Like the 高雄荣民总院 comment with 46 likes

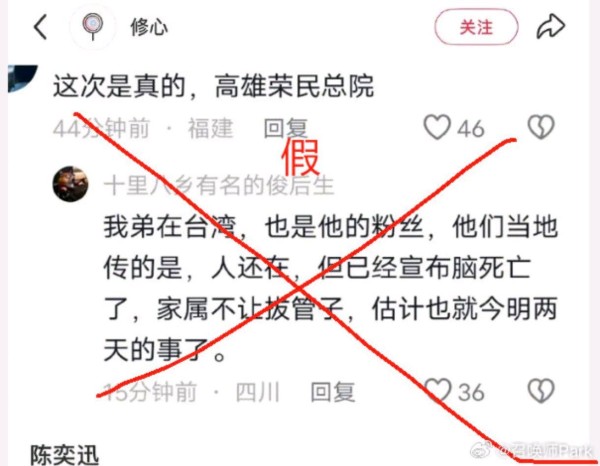[x=437, y=127]
